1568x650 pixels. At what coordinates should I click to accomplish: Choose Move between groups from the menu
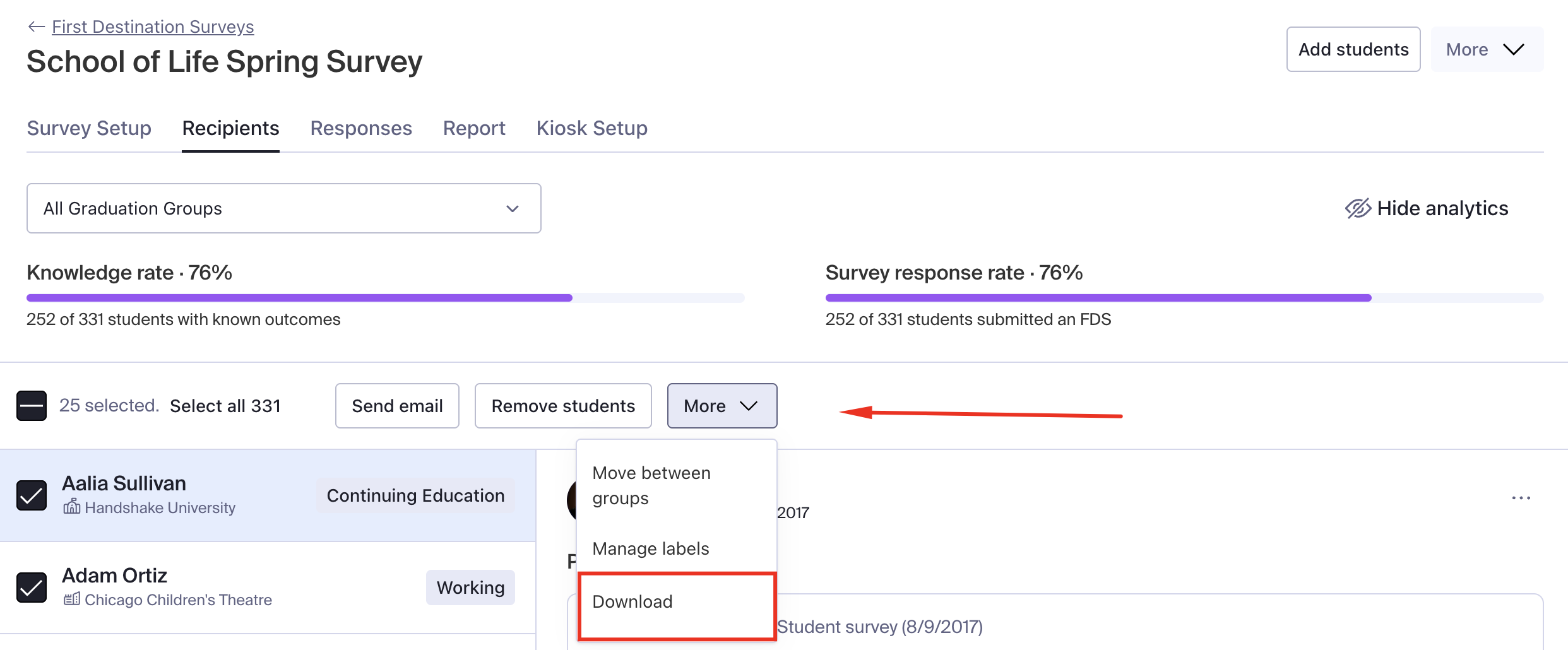pyautogui.click(x=651, y=485)
